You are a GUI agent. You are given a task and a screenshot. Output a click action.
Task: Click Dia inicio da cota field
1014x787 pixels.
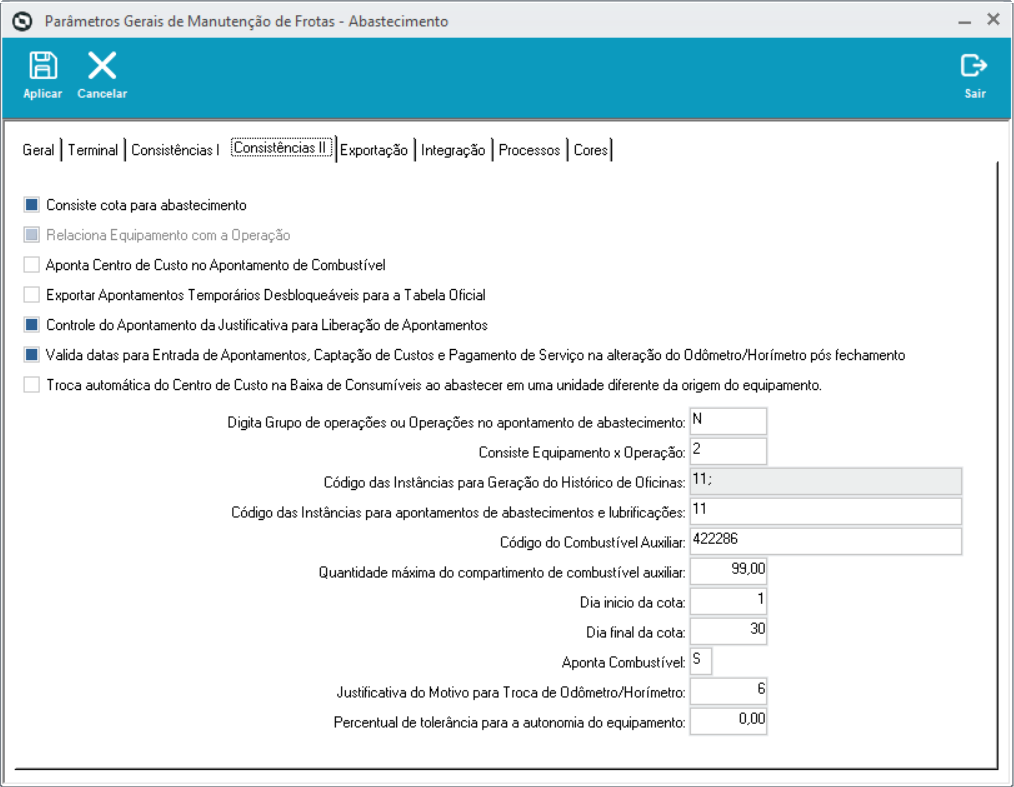(x=728, y=601)
